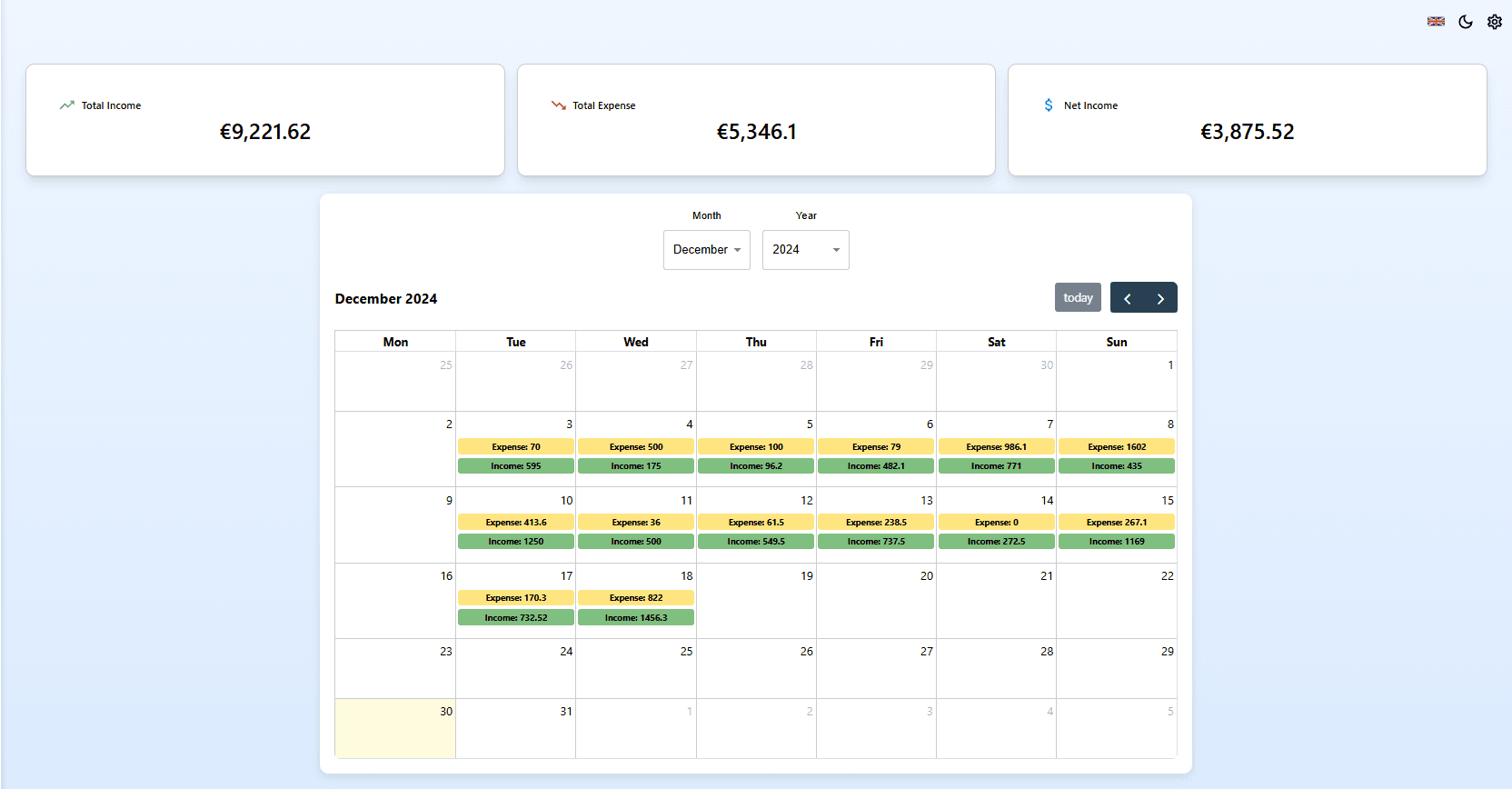Open the Month dropdown showing December
1512x789 pixels.
coord(706,250)
